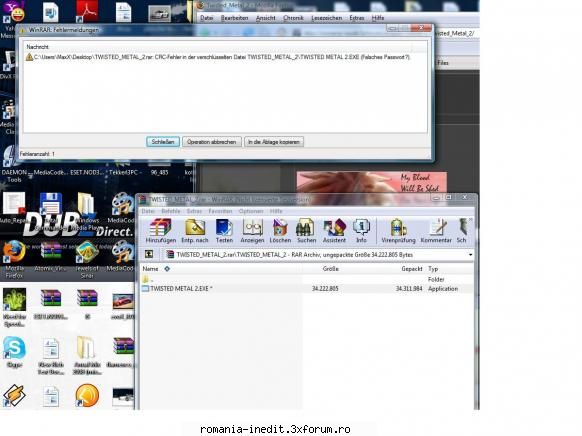
Task: Click the Schließen button in error dialog
Action: (x=163, y=142)
